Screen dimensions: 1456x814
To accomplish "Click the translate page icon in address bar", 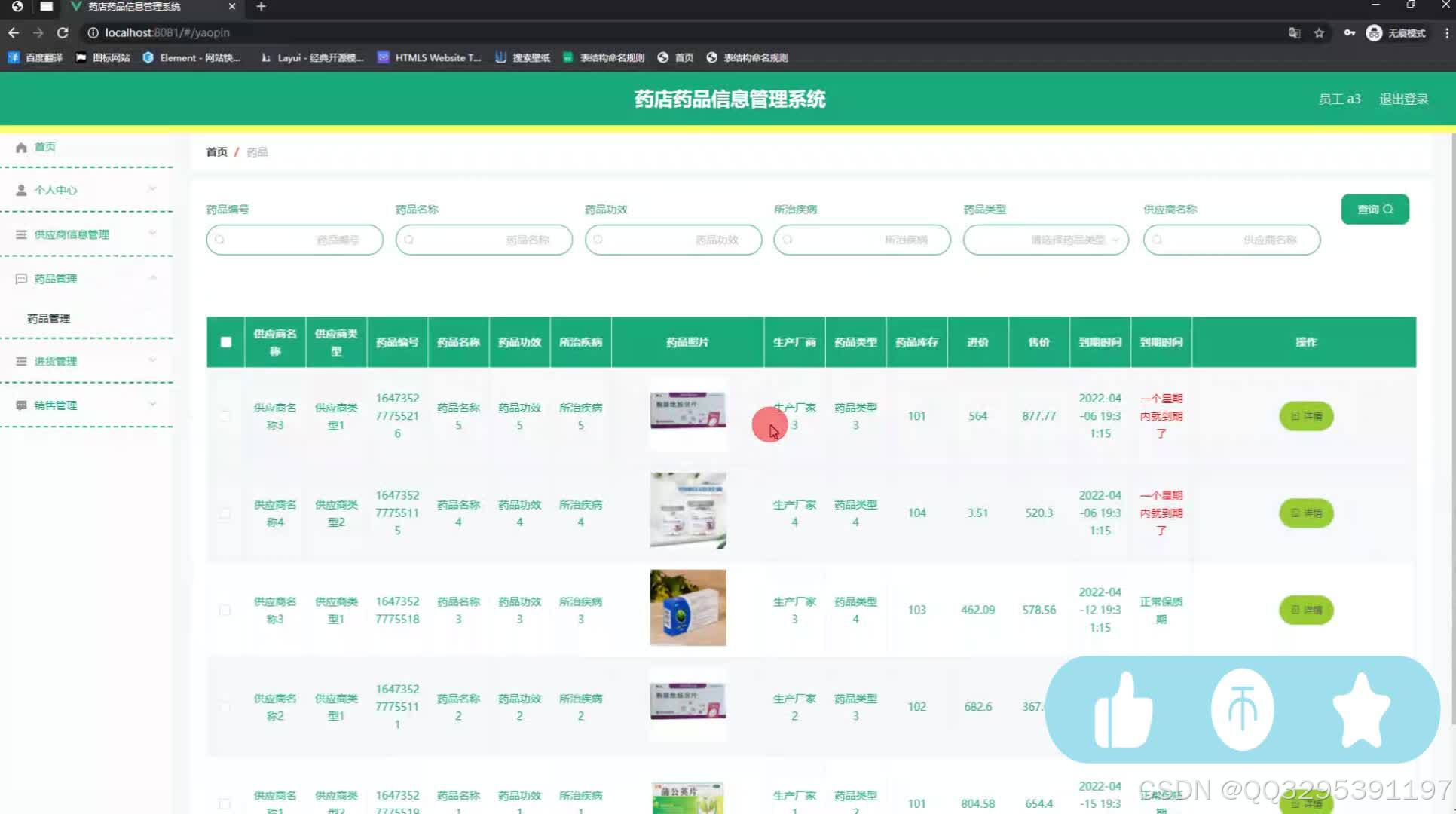I will pos(1294,33).
